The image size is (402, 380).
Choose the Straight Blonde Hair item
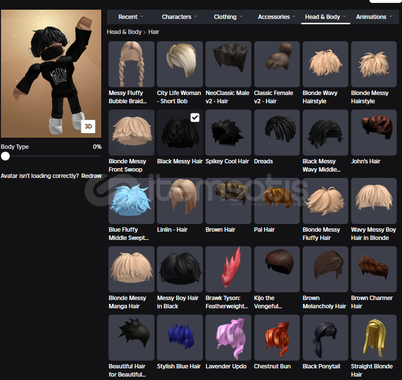[x=374, y=337]
